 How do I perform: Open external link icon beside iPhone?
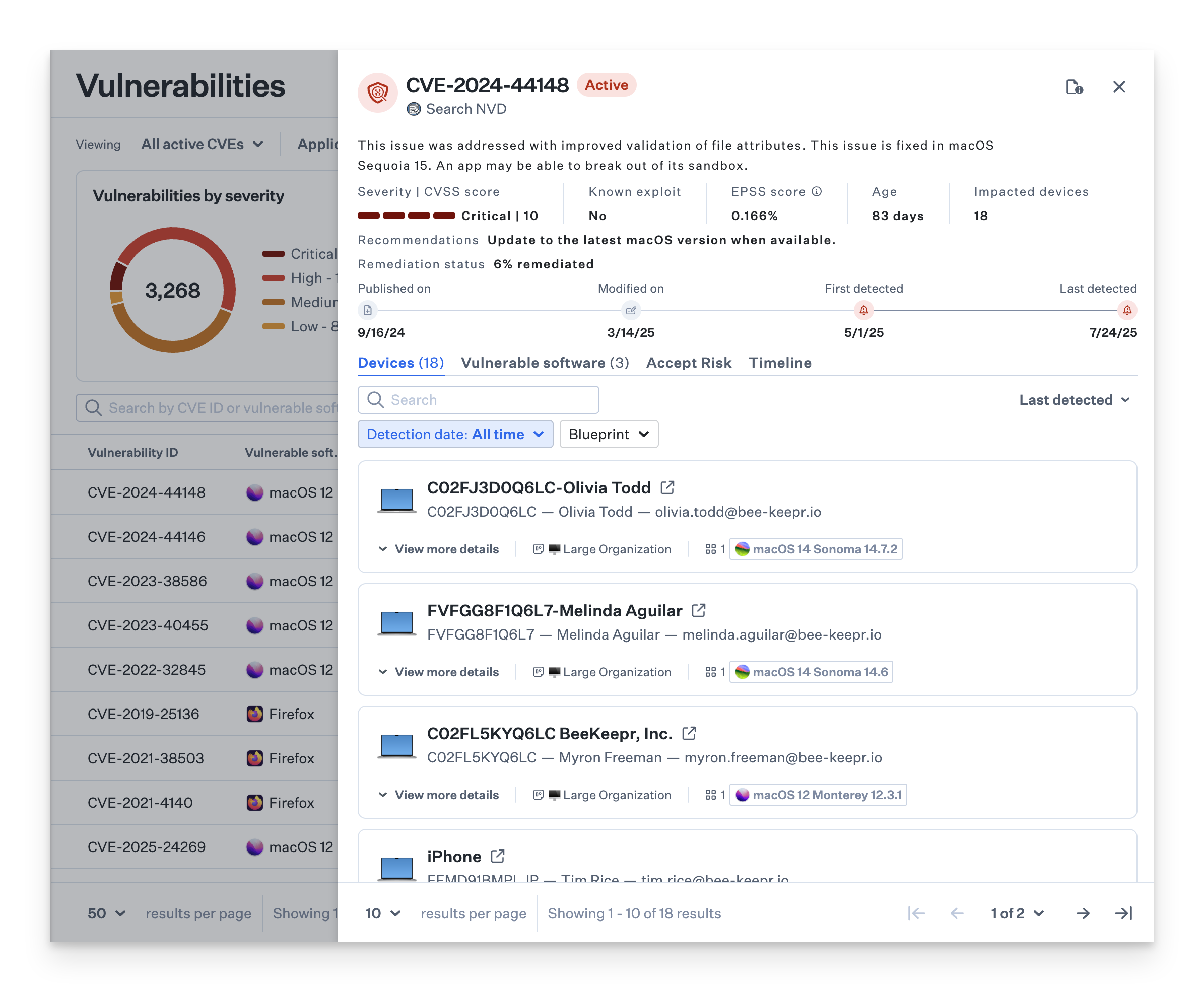coord(497,856)
